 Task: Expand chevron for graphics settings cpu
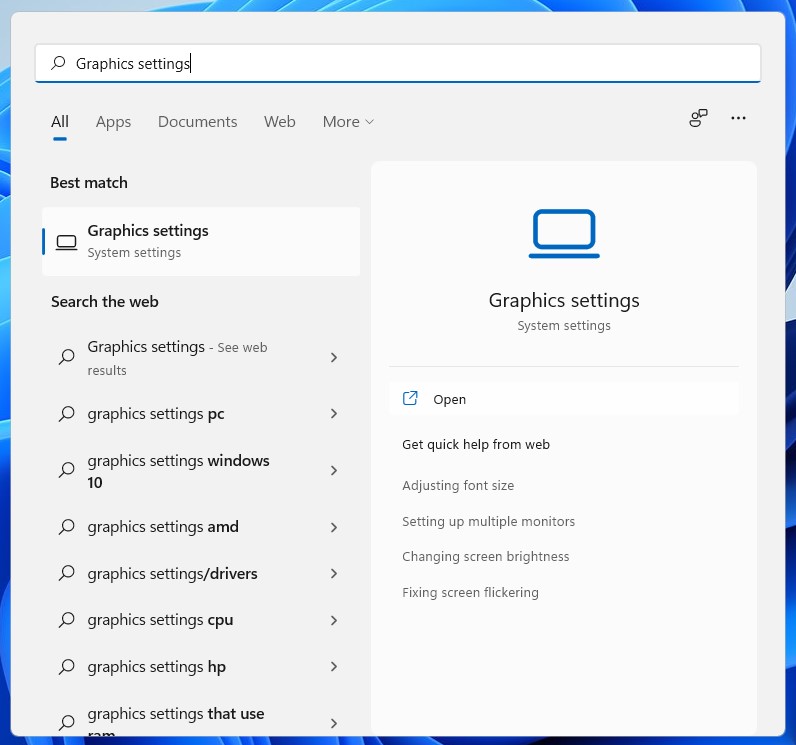coord(334,620)
